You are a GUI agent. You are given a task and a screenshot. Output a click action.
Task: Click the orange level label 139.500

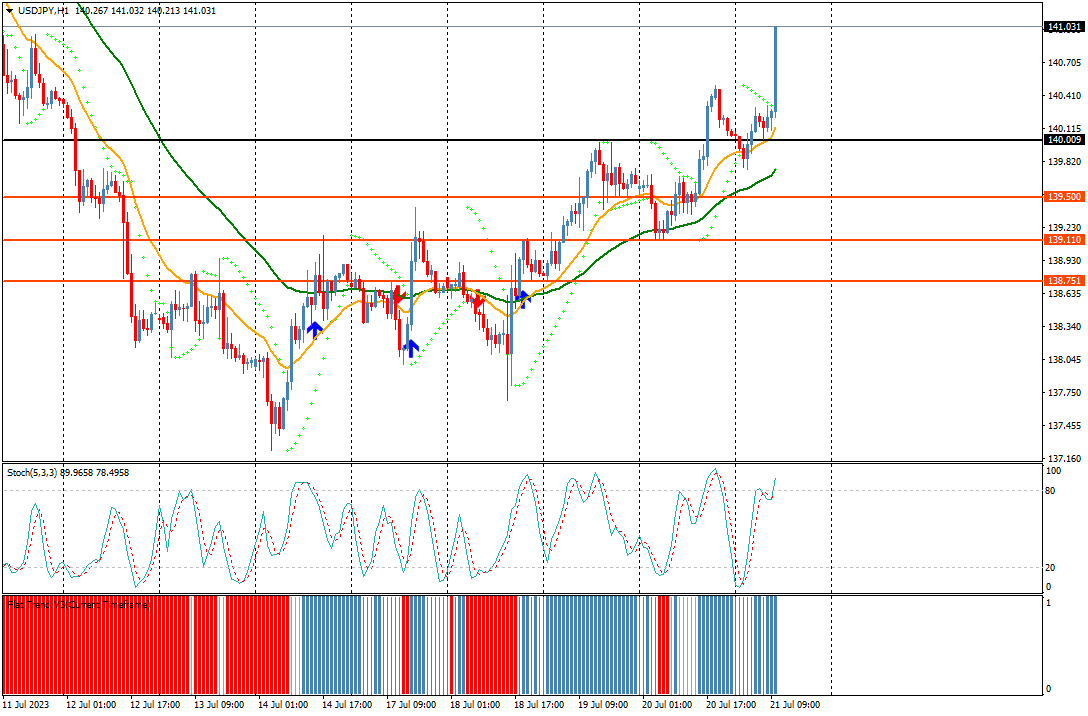point(1064,197)
